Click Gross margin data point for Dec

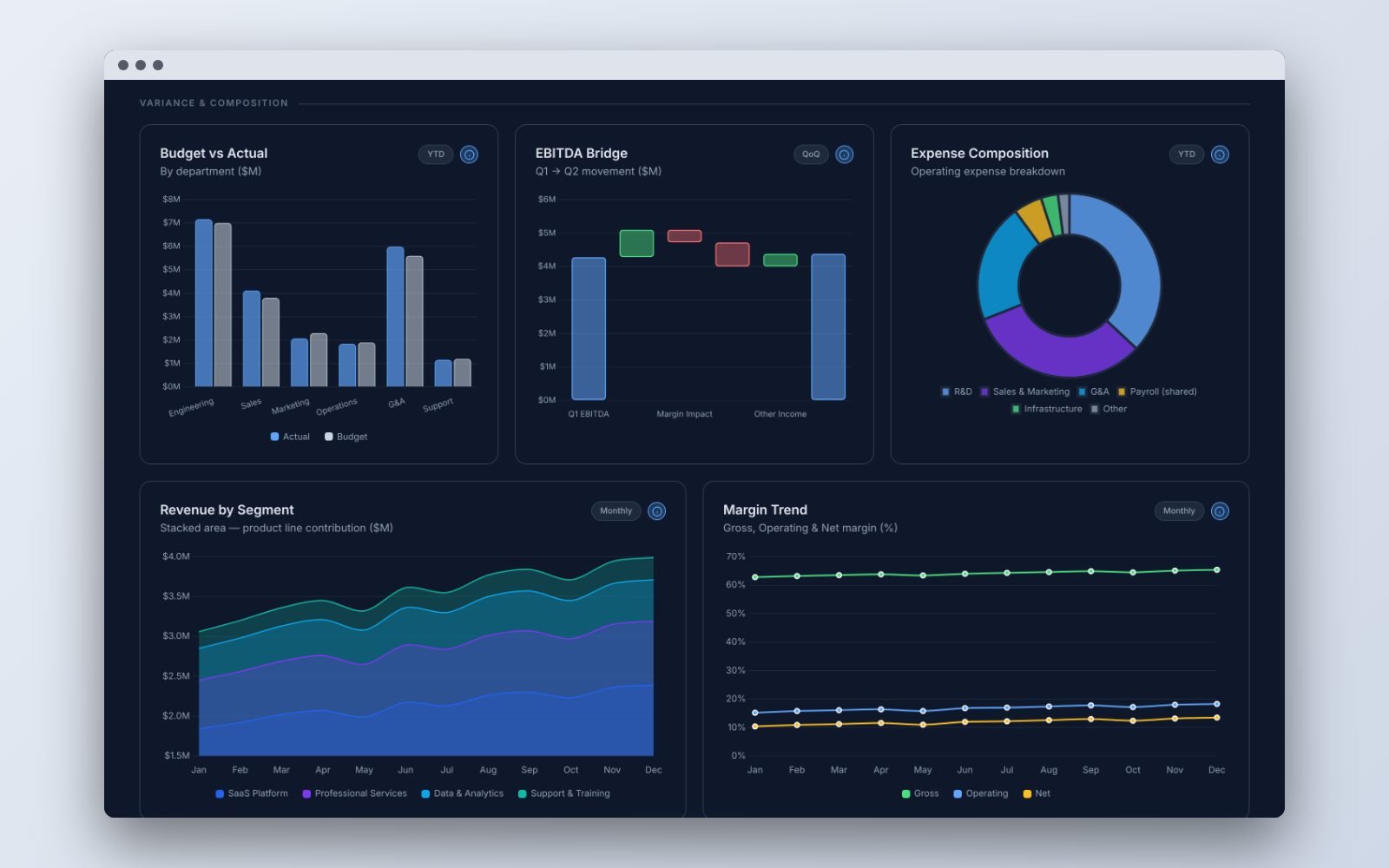point(1216,570)
